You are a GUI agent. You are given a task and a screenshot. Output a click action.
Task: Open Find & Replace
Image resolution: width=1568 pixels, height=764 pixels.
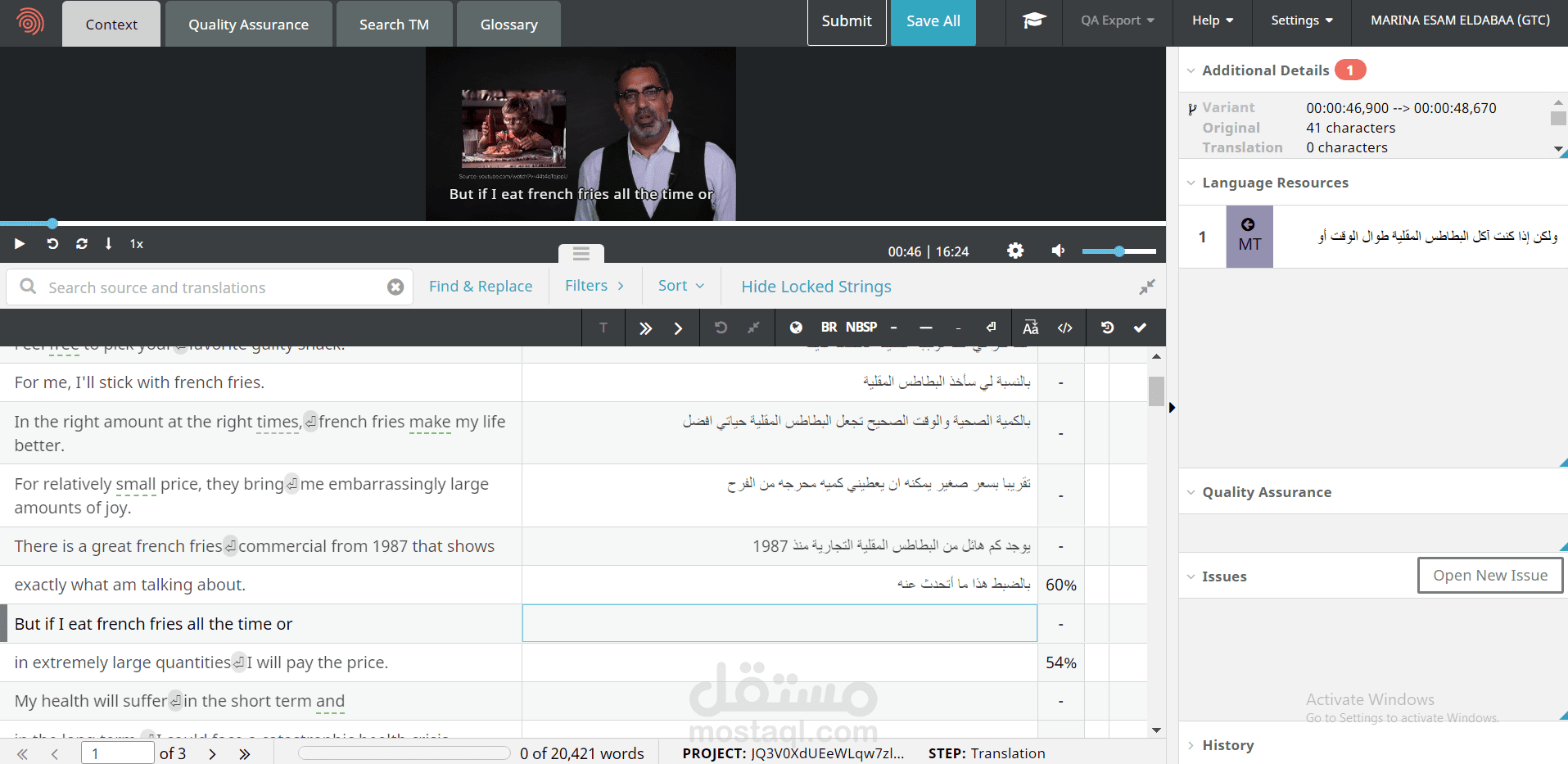(x=481, y=286)
